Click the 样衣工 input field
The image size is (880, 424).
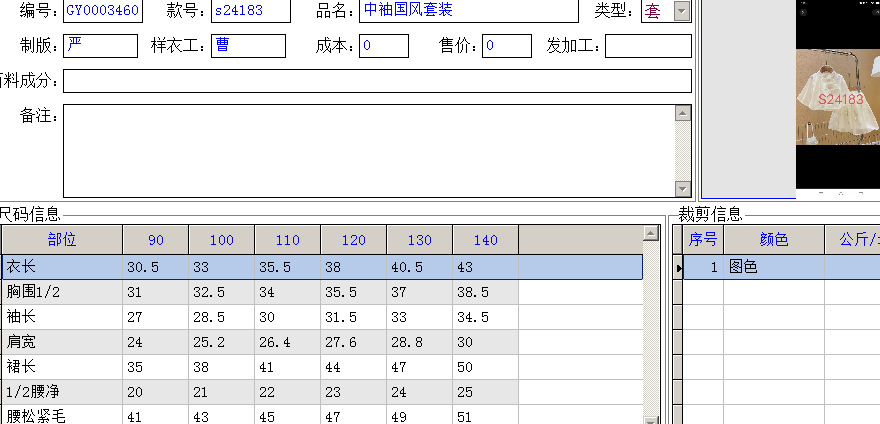tap(249, 46)
